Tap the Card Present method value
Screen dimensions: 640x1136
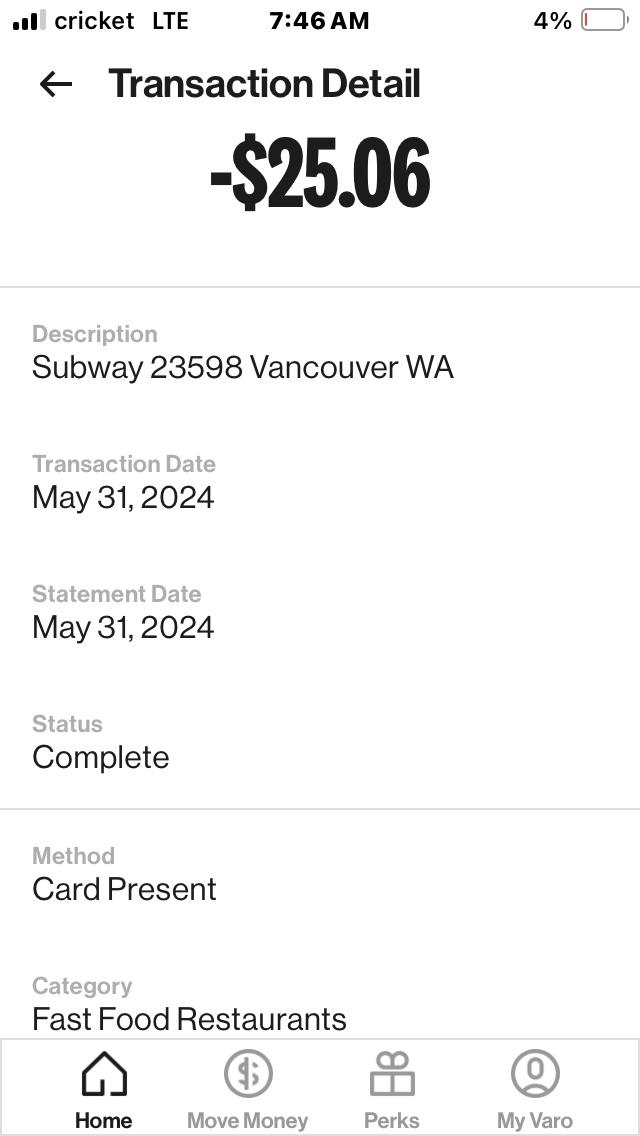pos(125,890)
